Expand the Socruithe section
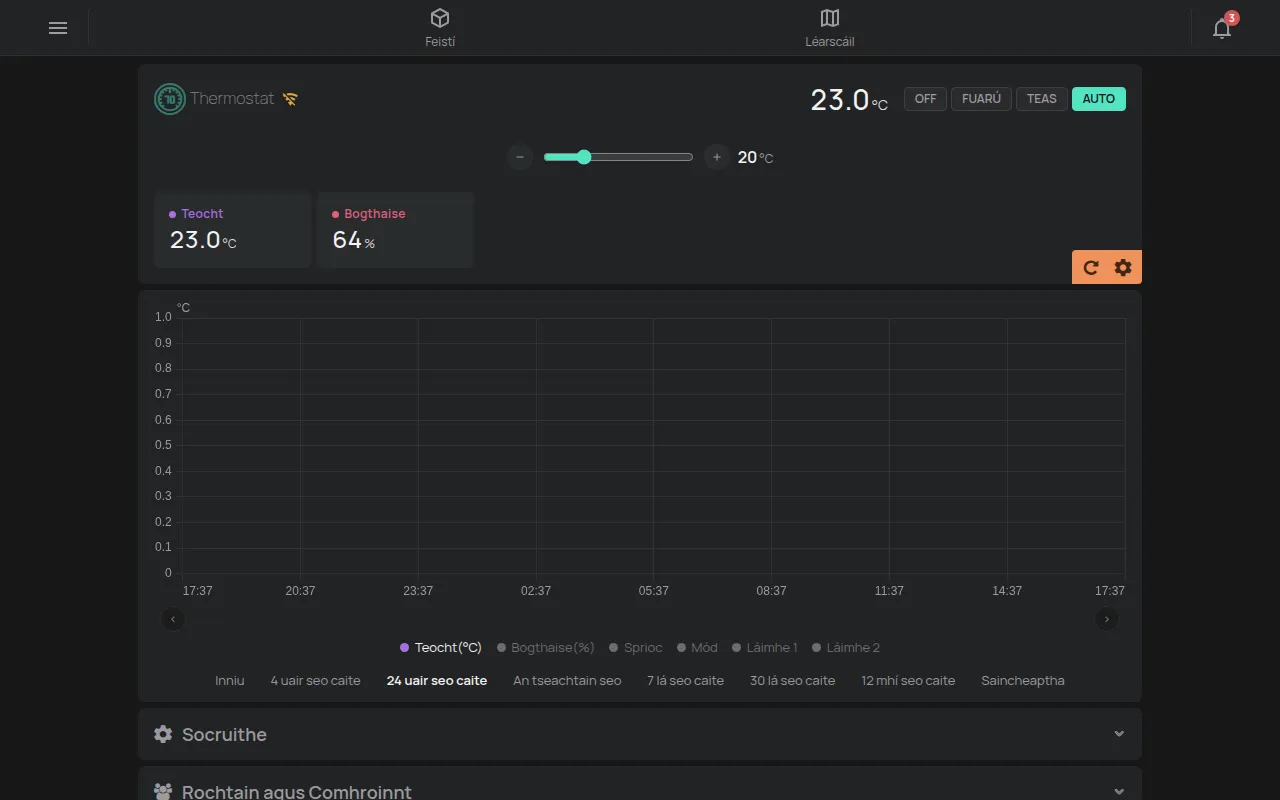Screen dimensions: 1280x800 tap(640, 734)
